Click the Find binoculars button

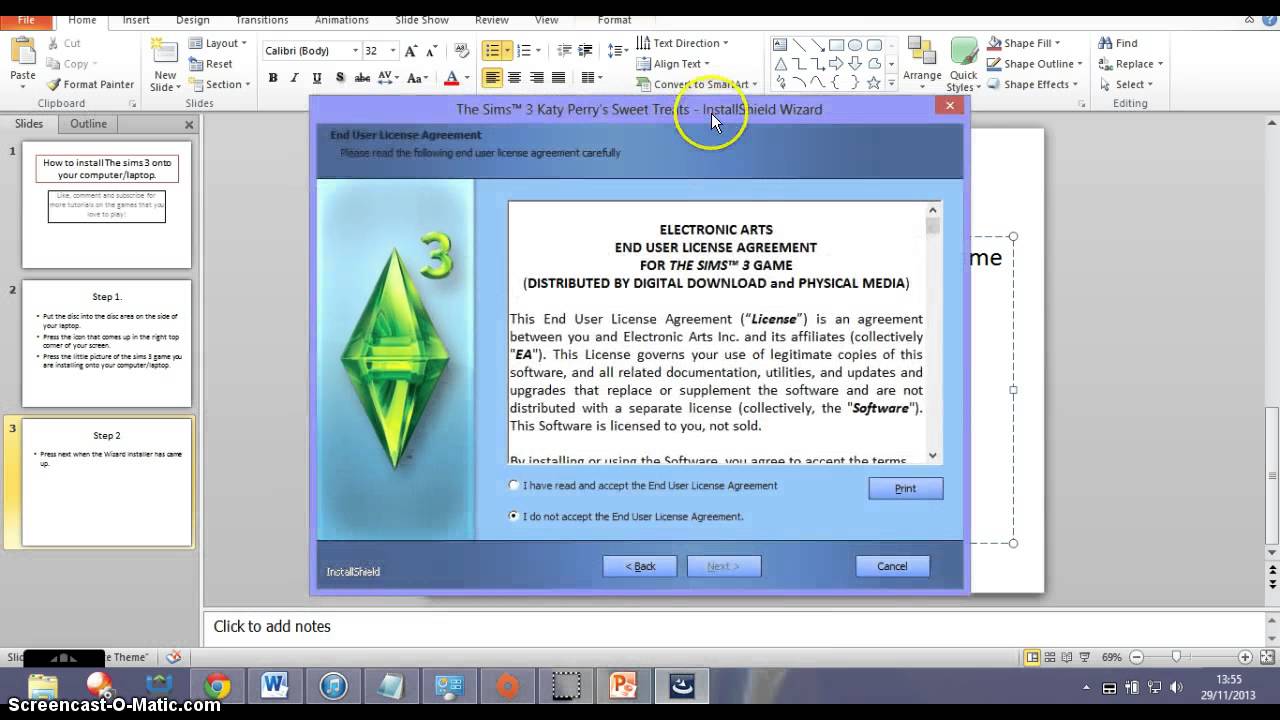[x=1117, y=43]
